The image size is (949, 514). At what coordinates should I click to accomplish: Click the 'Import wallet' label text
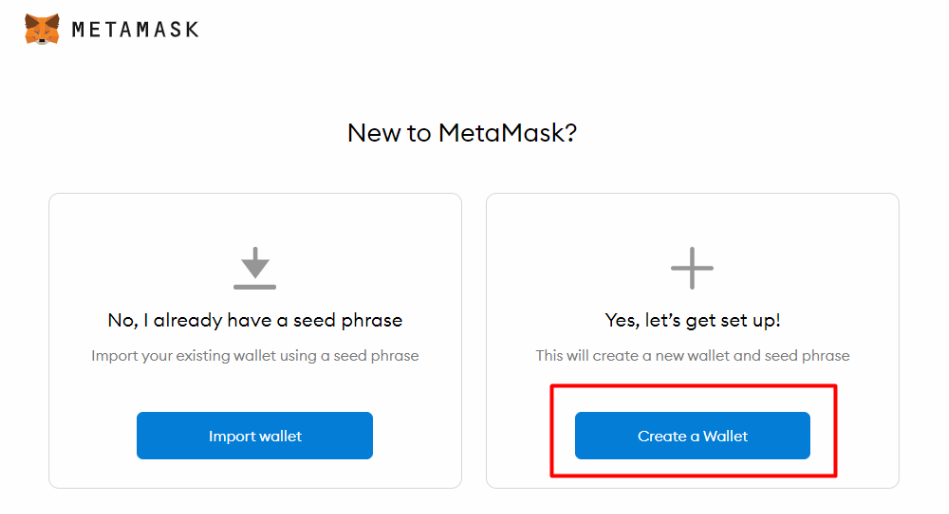(x=255, y=437)
